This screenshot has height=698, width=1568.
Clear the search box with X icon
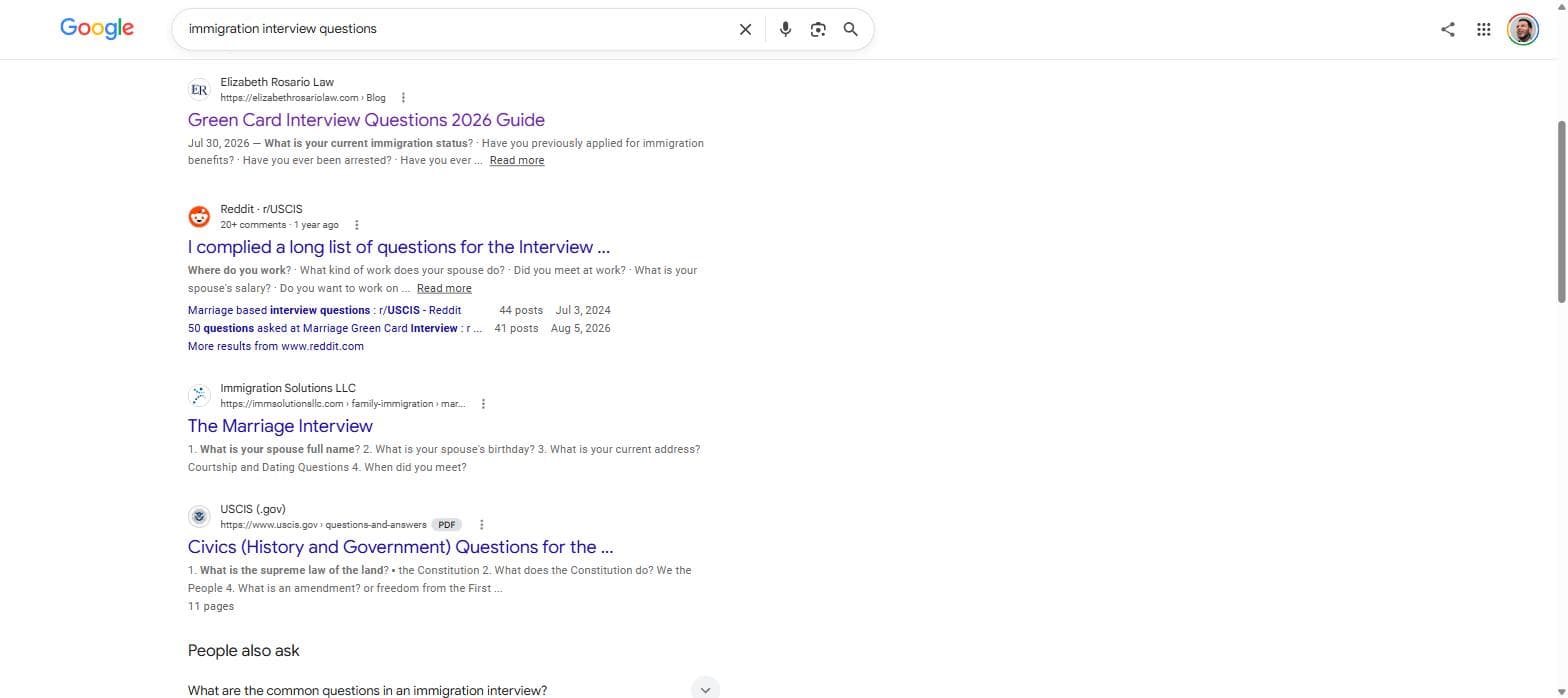(x=745, y=29)
